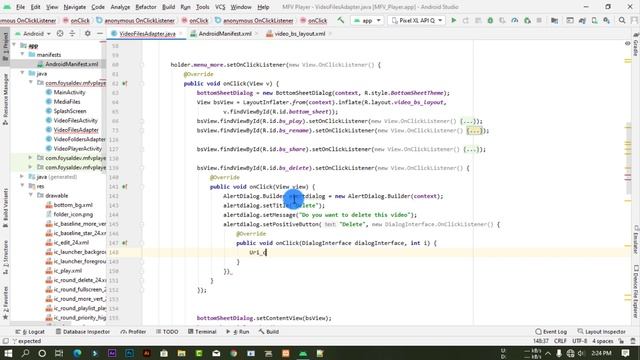Screen dimensions: 640x360
Task: Open Task View on the taskbar
Action: [59, 353]
